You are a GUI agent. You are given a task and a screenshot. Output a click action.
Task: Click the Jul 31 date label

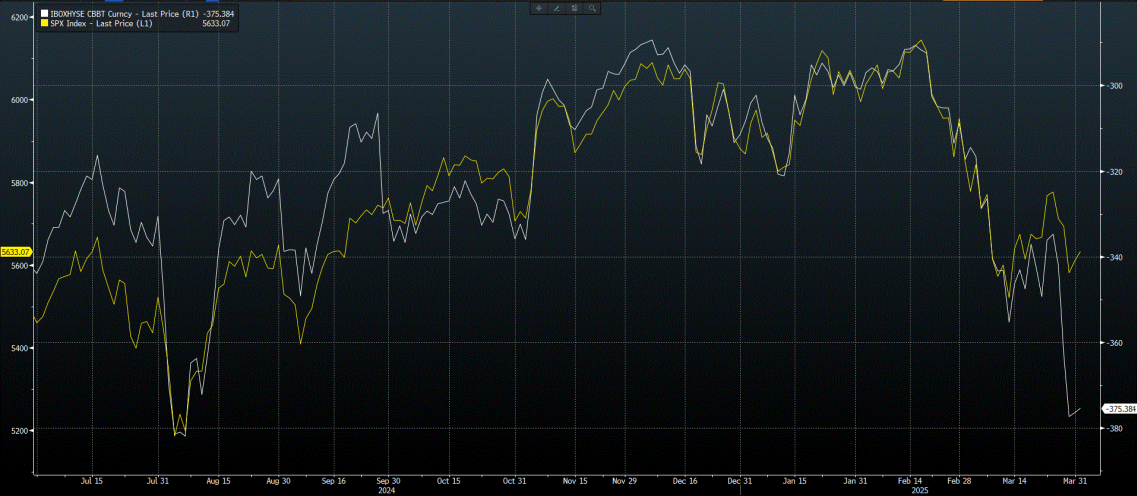(160, 480)
